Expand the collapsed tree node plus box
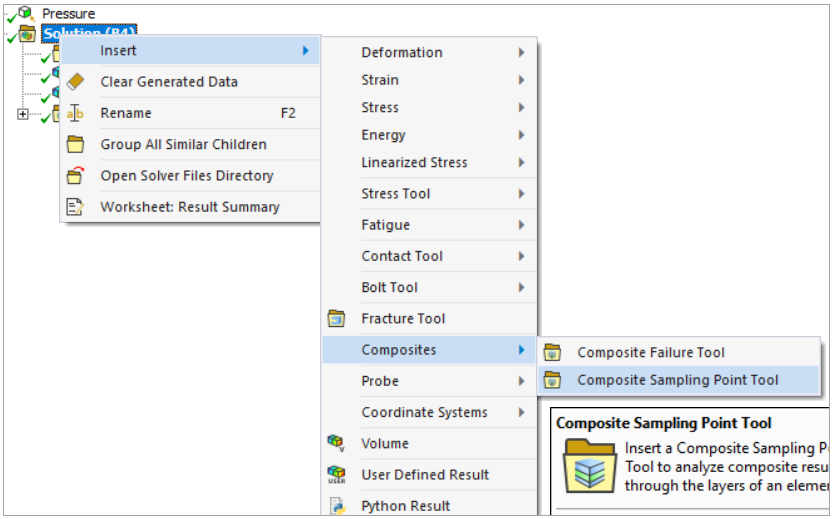The width and height of the screenshot is (833, 519). point(23,114)
